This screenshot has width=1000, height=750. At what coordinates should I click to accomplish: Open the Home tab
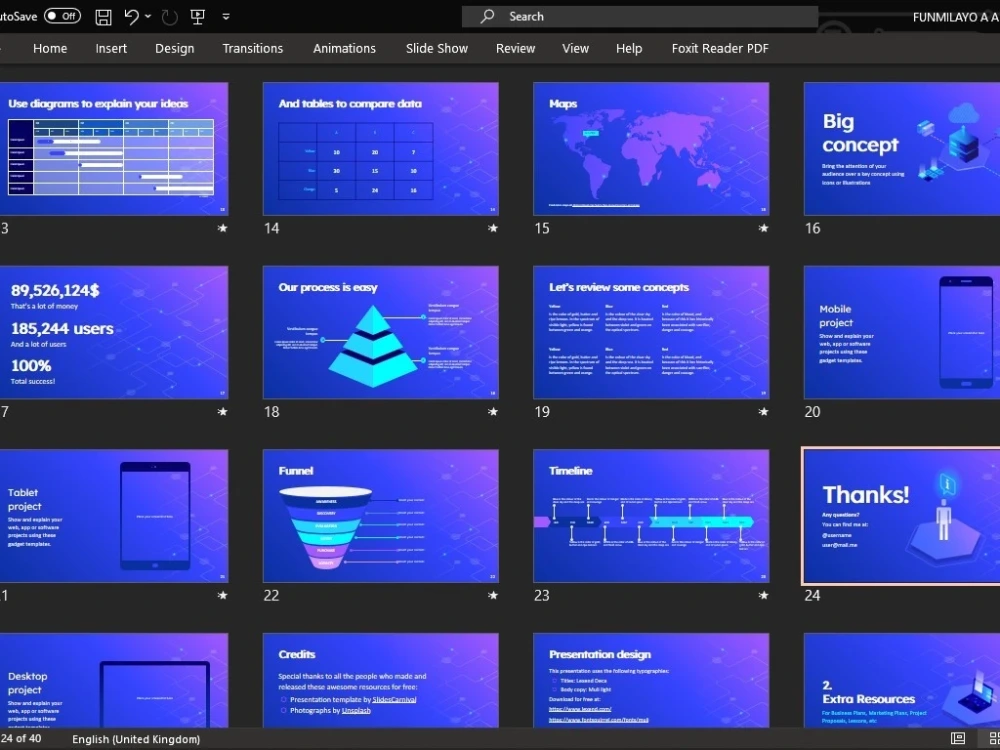(x=50, y=48)
